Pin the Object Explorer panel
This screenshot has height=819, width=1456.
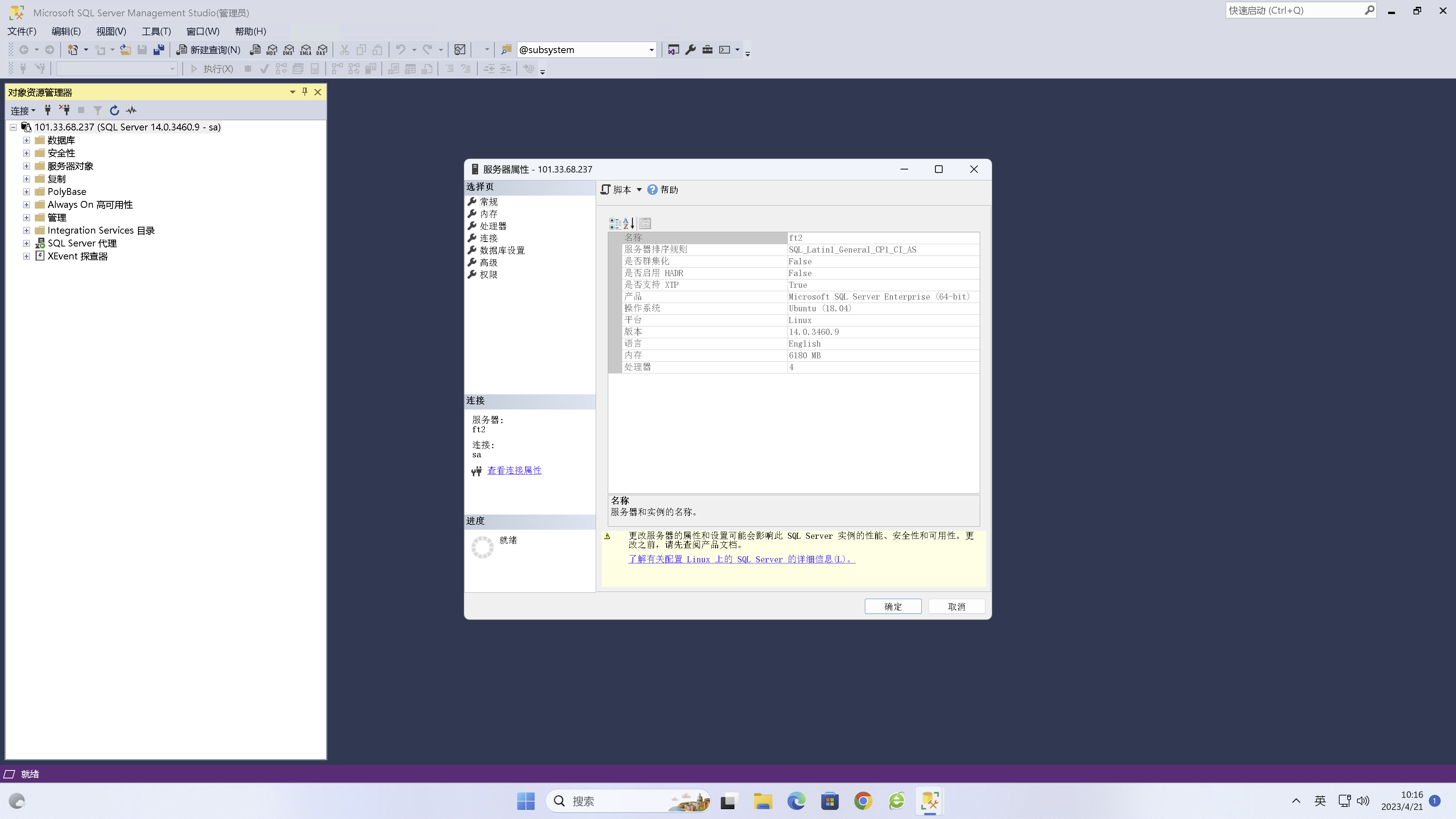[x=304, y=91]
